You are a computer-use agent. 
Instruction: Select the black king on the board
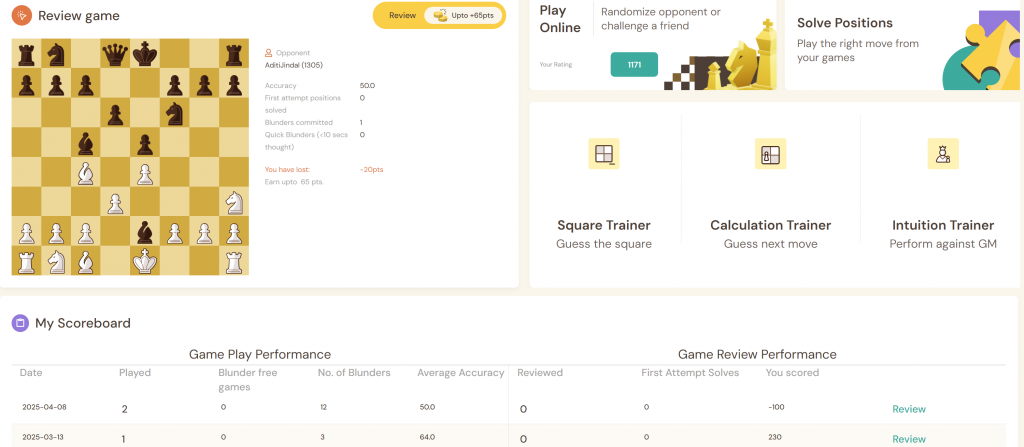(x=145, y=54)
